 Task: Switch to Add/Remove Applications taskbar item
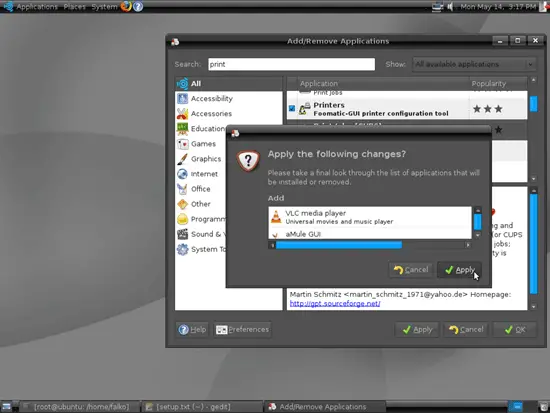324,407
